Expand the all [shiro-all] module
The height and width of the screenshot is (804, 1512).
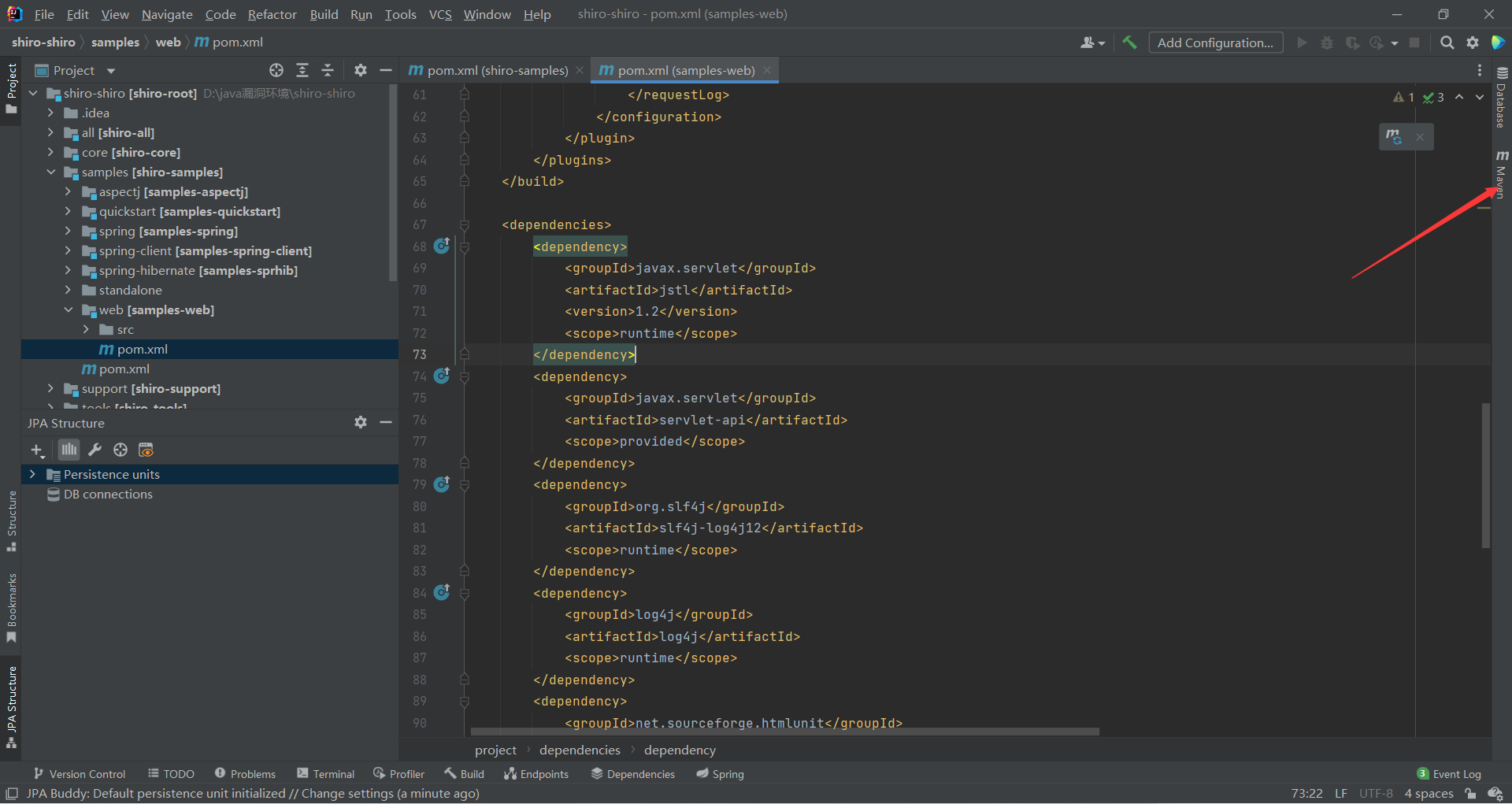coord(50,132)
